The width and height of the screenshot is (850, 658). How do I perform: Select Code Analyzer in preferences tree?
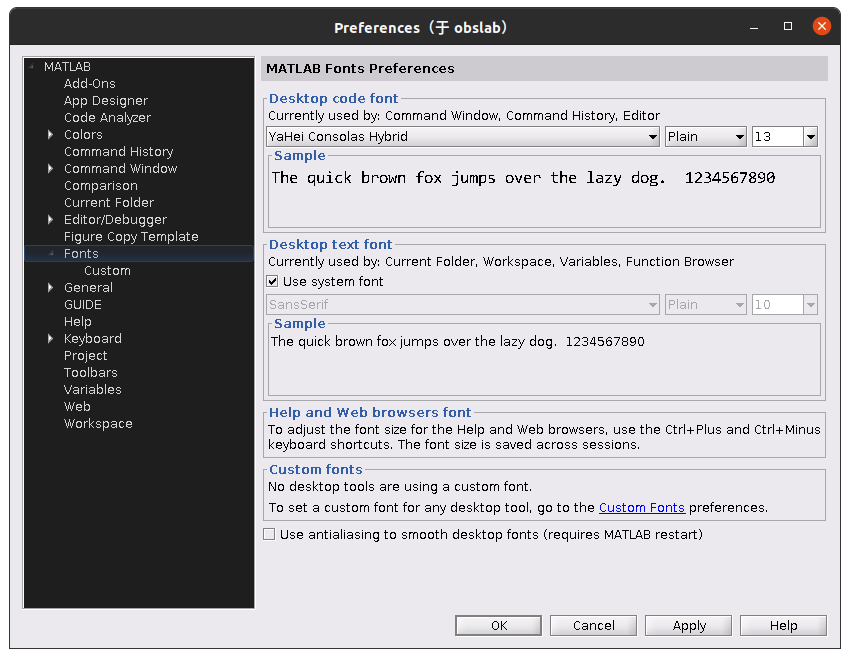(x=107, y=118)
